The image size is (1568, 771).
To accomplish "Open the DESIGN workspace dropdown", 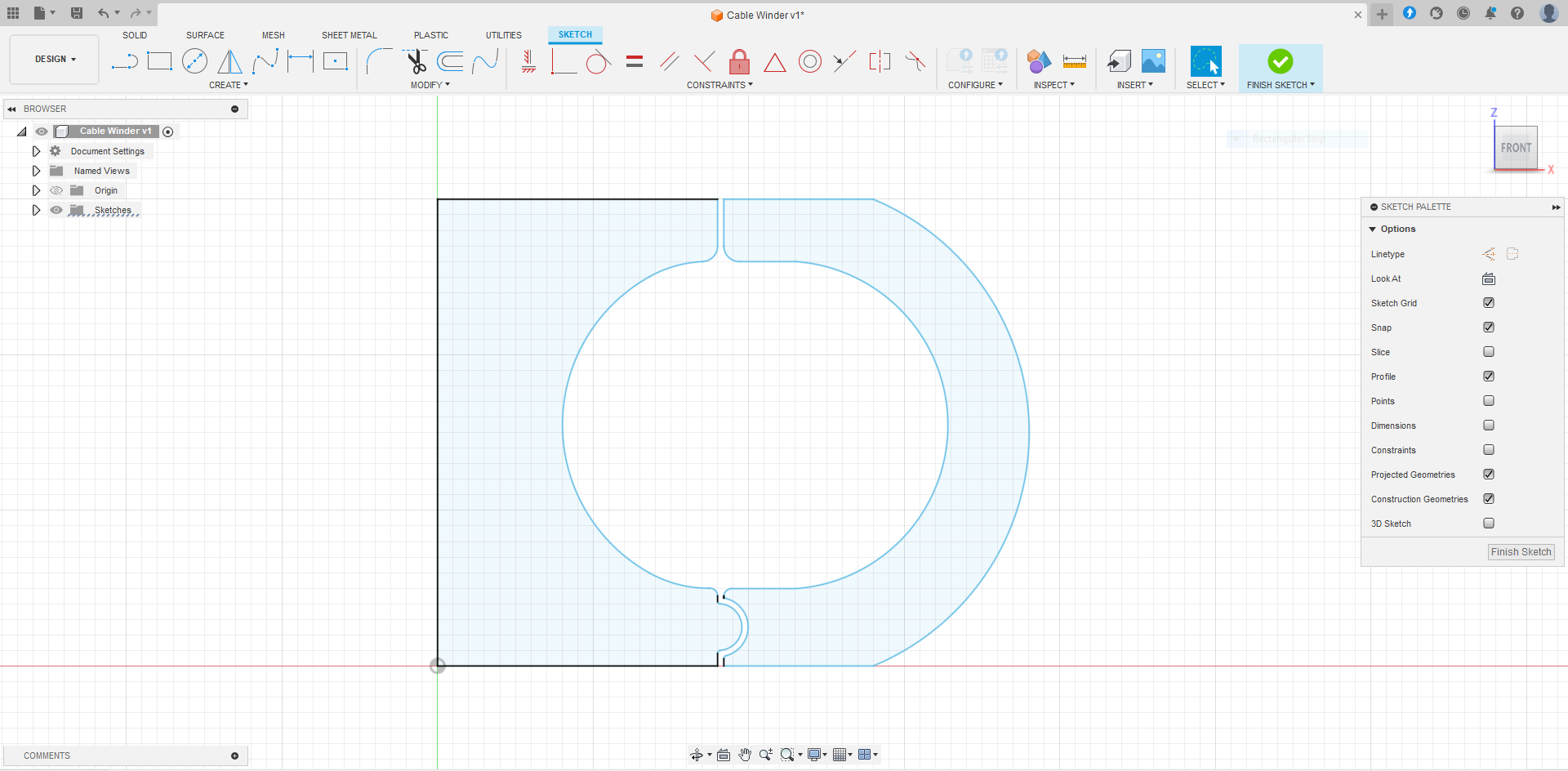I will click(55, 59).
